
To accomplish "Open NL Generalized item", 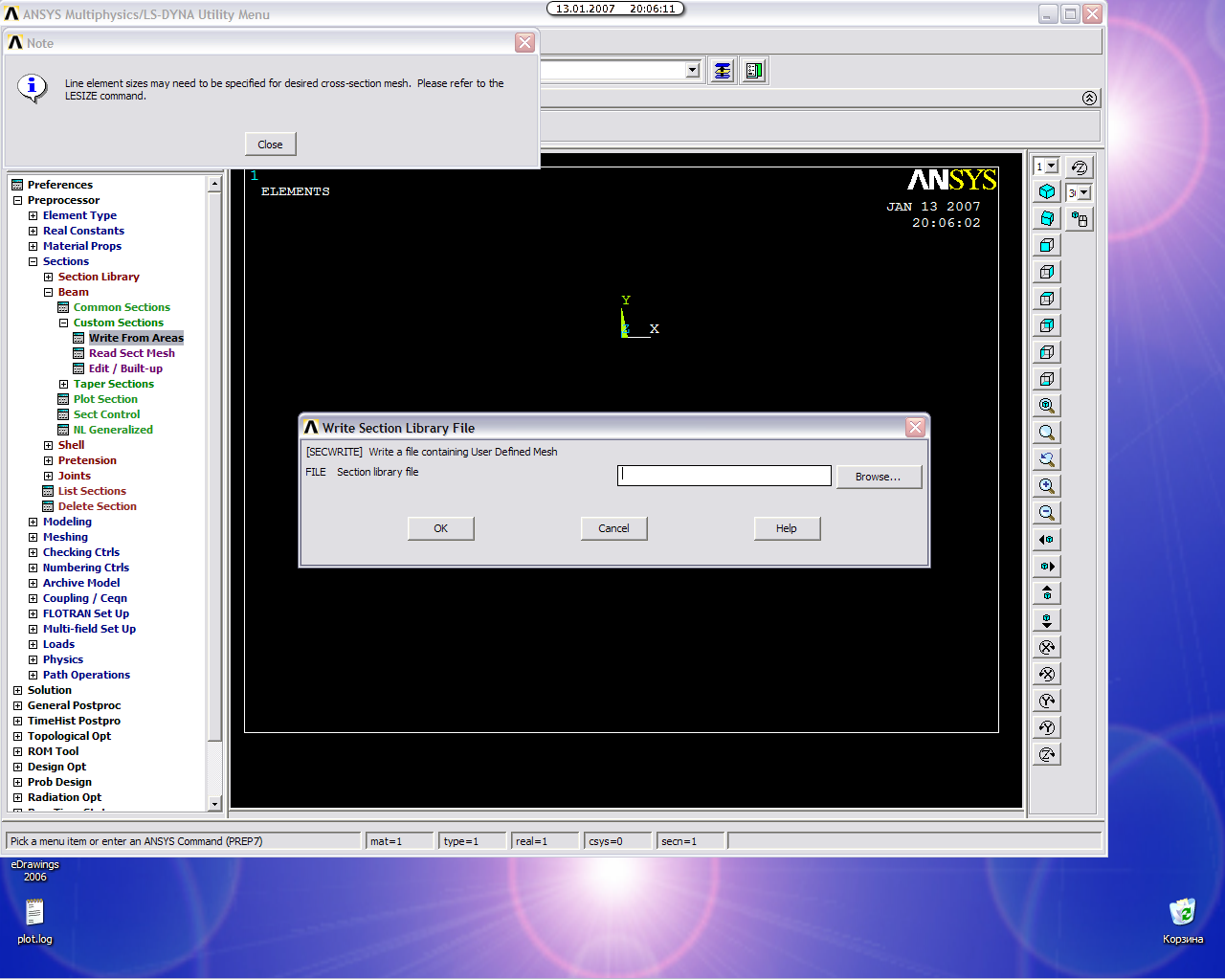I will (113, 430).
